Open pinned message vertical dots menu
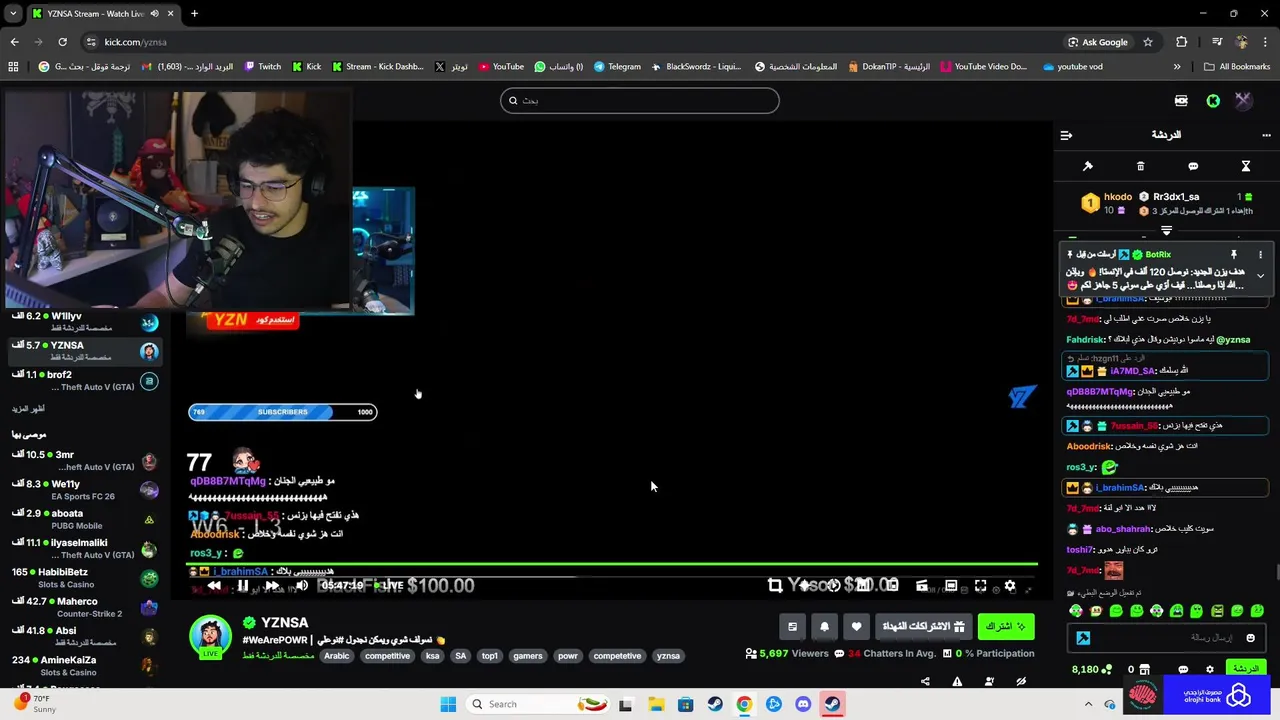The image size is (1280, 720). click(x=1260, y=255)
